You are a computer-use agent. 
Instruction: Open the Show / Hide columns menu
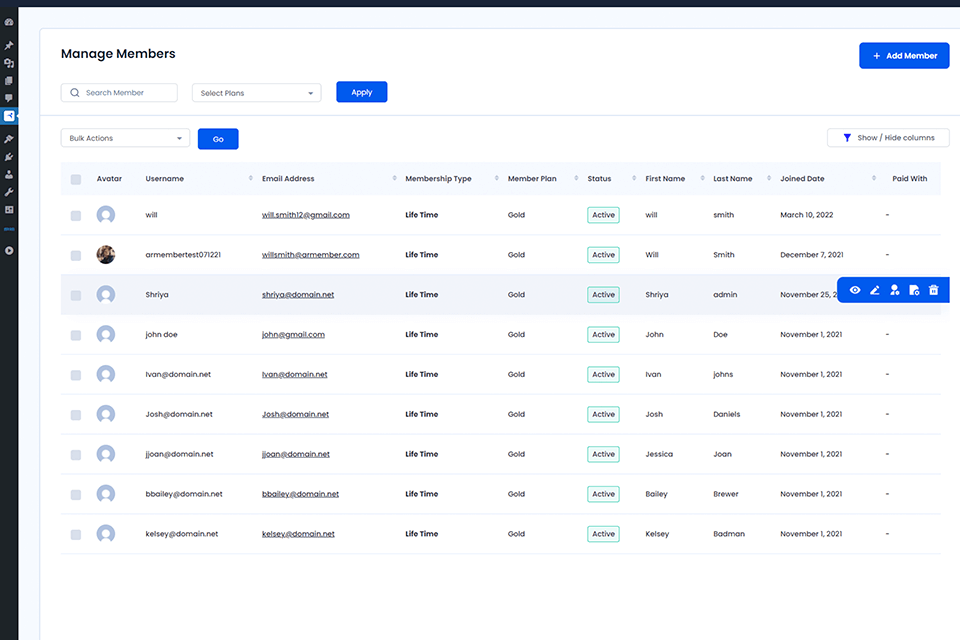point(888,138)
